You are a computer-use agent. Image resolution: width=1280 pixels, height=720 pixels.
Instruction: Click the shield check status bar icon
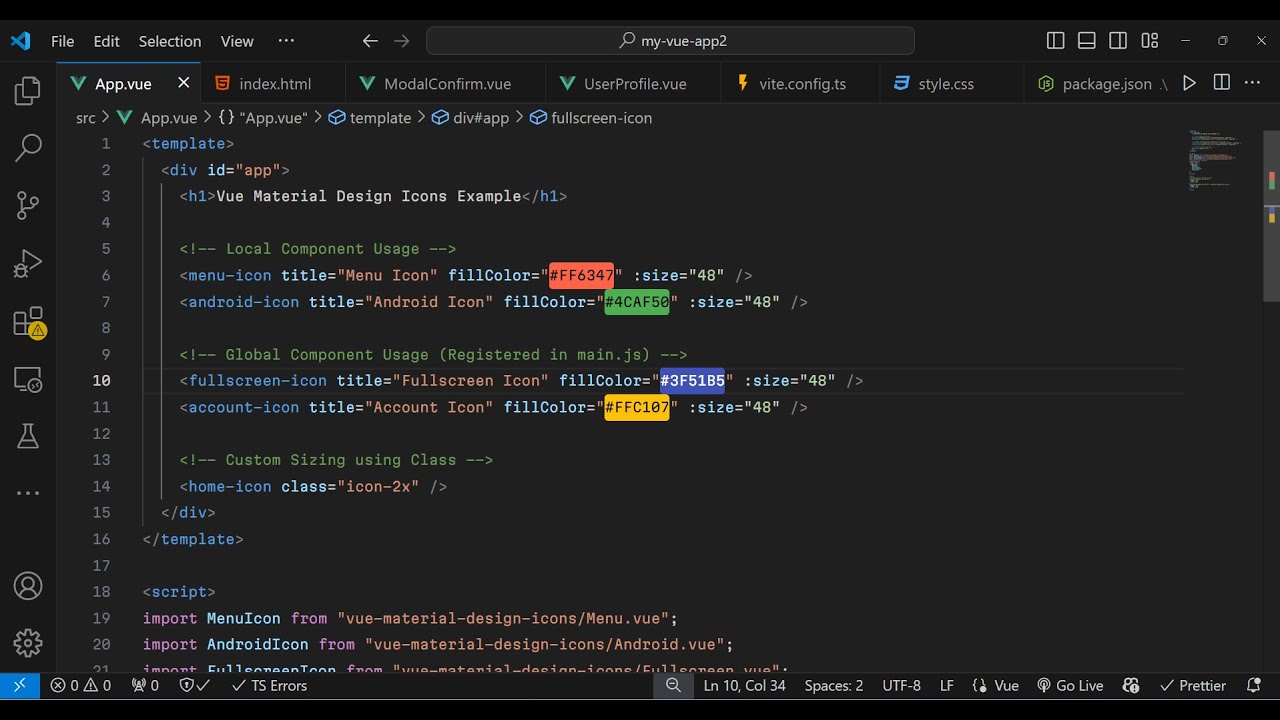point(194,685)
